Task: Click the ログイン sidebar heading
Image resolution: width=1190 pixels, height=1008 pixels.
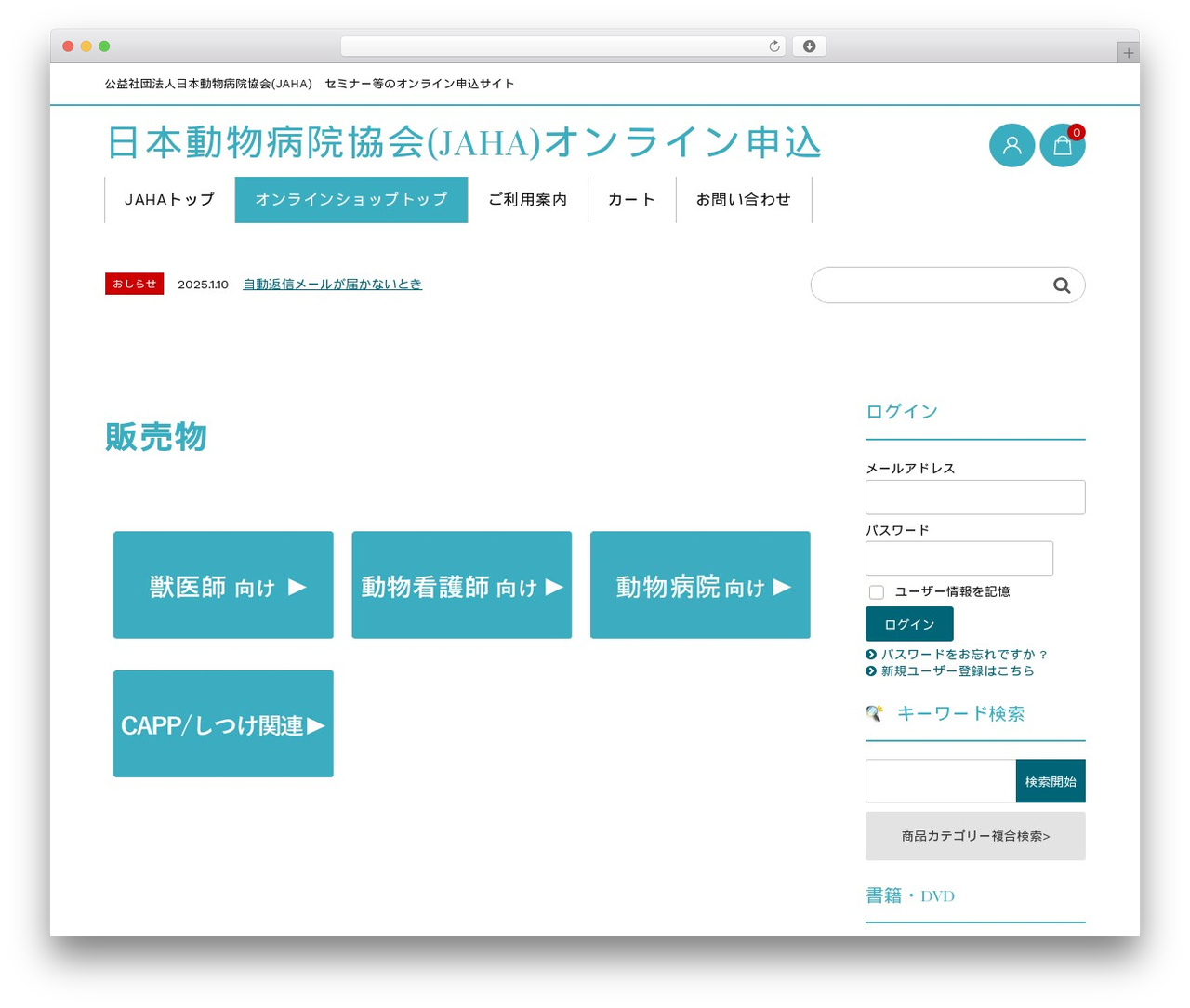Action: (x=902, y=411)
